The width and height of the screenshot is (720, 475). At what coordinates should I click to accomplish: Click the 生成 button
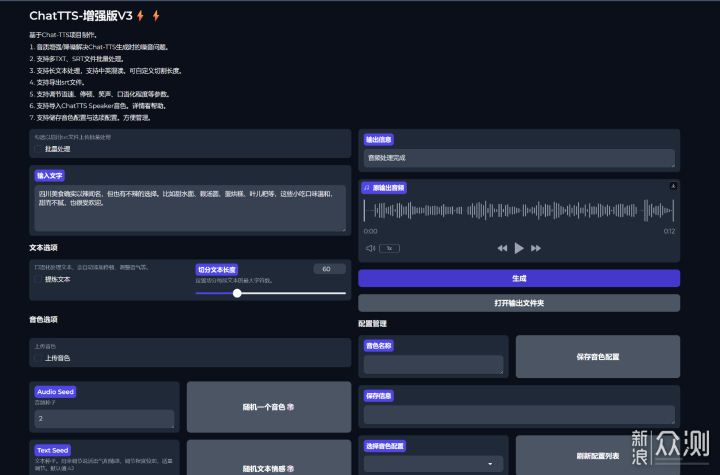pos(519,278)
